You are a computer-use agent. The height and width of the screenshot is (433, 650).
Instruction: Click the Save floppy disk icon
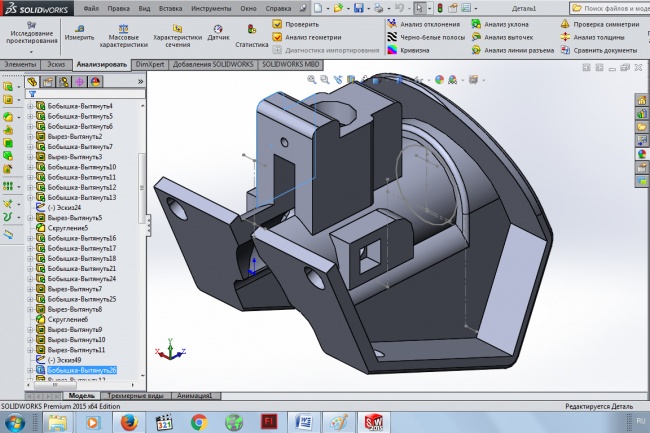(359, 8)
